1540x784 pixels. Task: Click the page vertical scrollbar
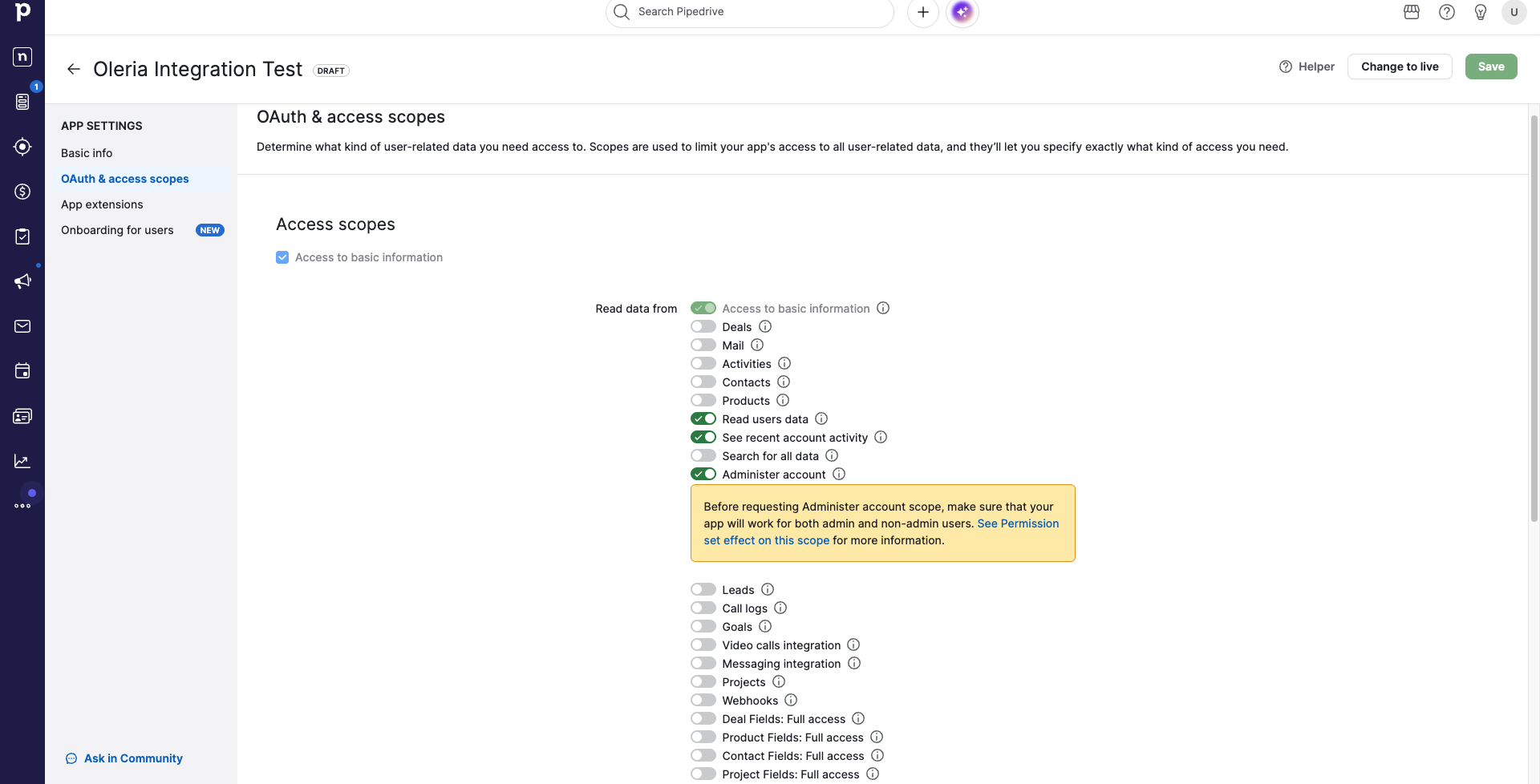pos(1534,321)
